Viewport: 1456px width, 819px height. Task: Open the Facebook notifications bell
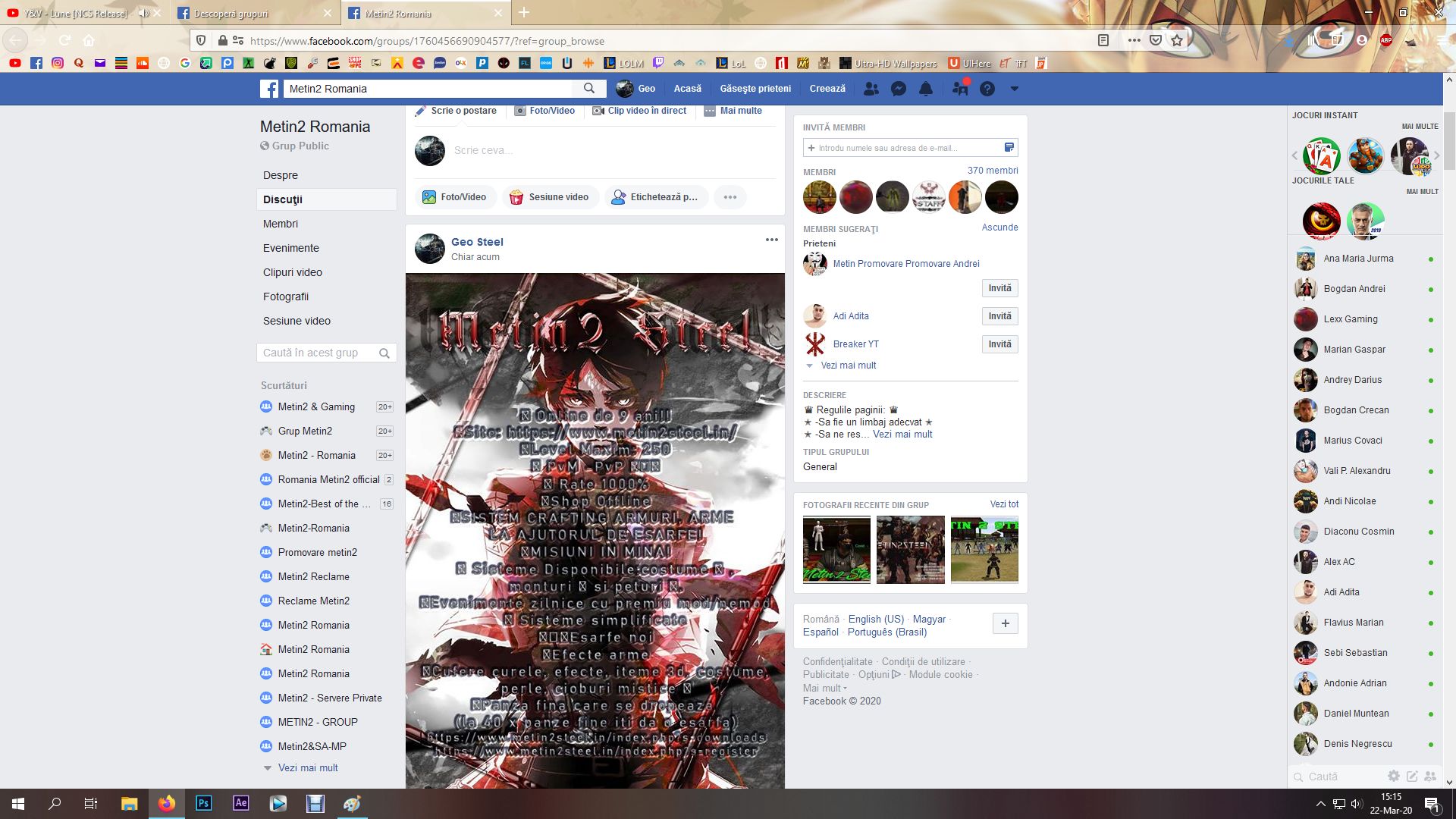click(926, 89)
